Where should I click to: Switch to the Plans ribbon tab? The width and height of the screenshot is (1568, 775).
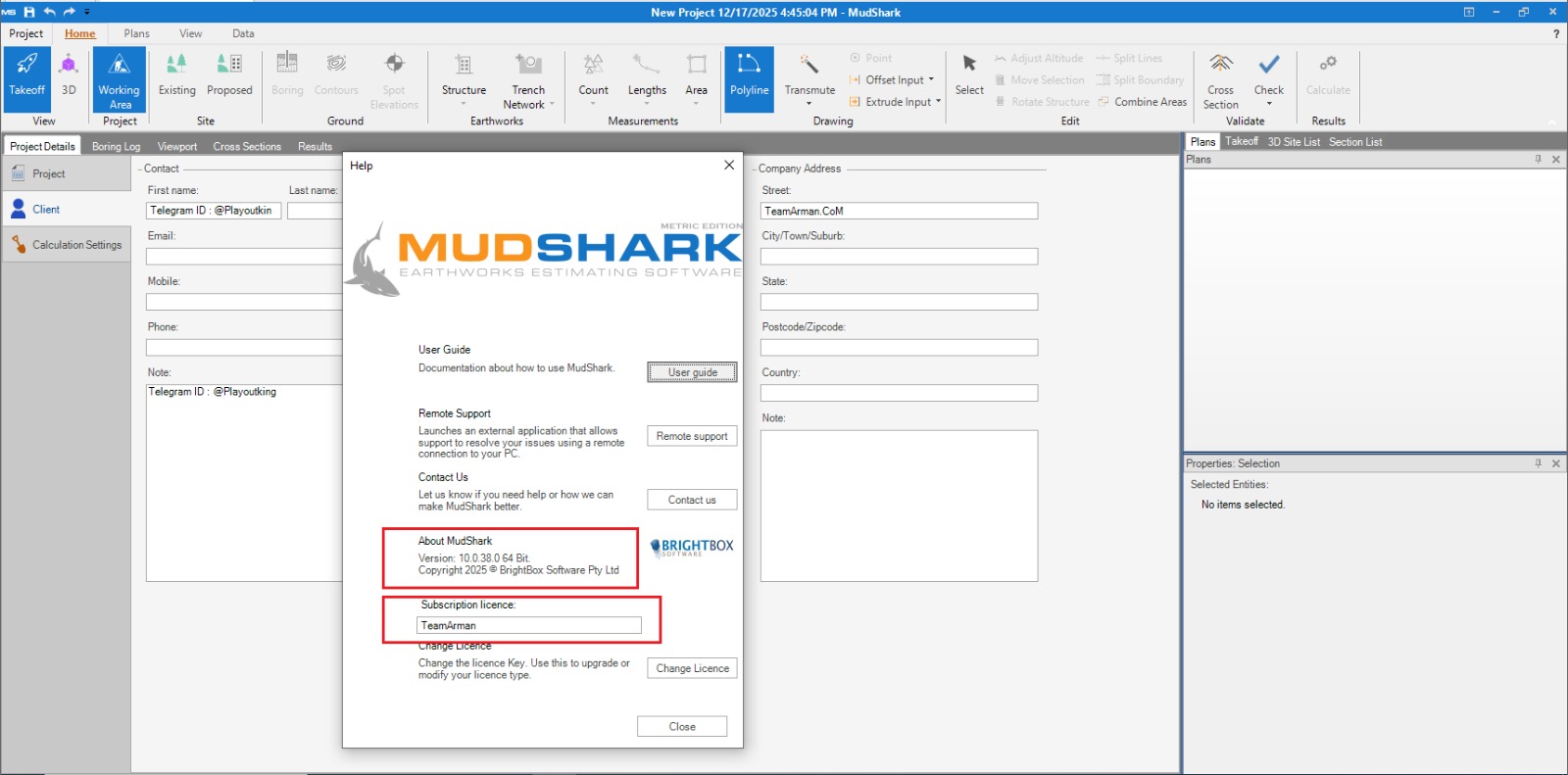click(x=137, y=33)
